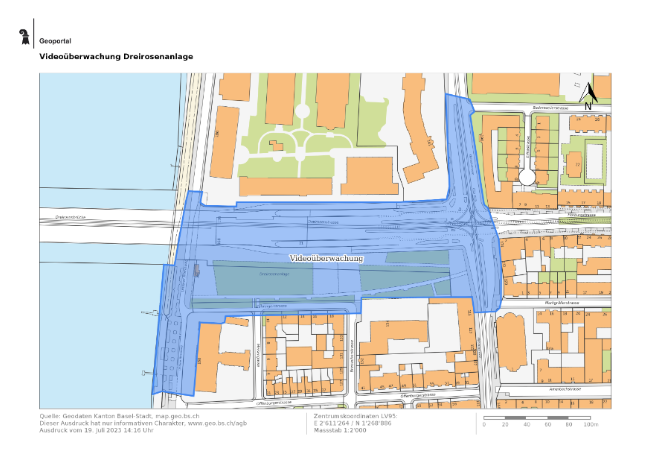Click the Geoportal header text
Viewport: 650px width, 467px height.
coord(54,40)
